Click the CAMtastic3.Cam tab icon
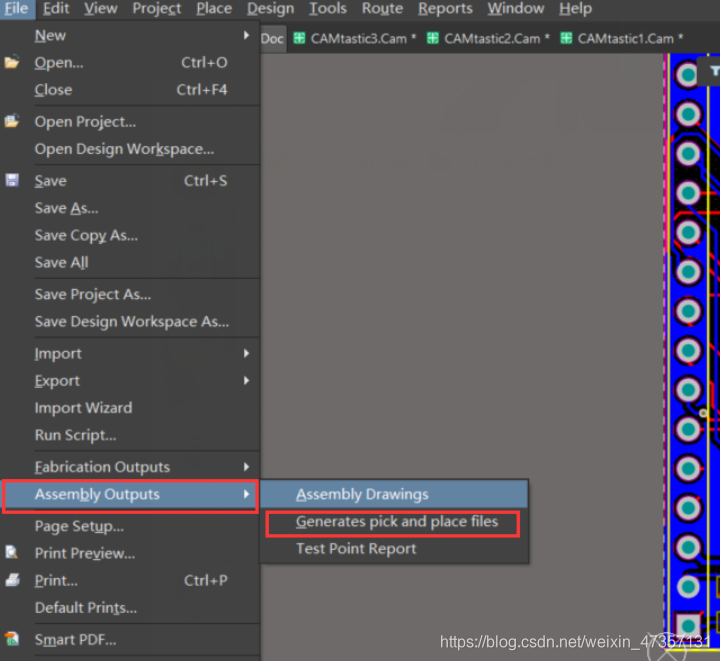Screen dimensions: 720x661 tap(299, 38)
